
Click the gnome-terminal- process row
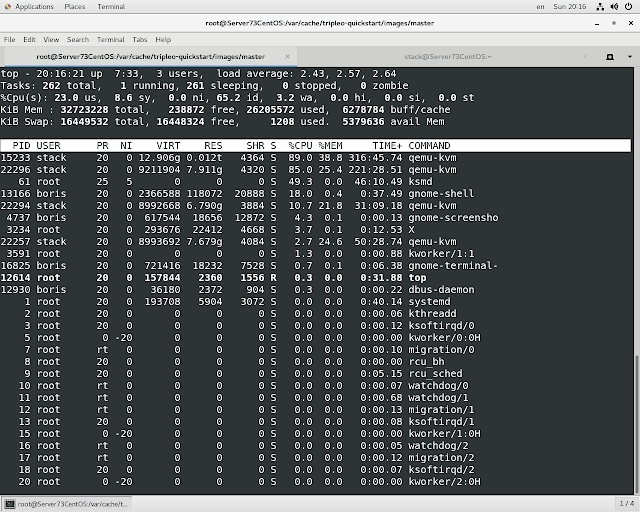[315, 266]
